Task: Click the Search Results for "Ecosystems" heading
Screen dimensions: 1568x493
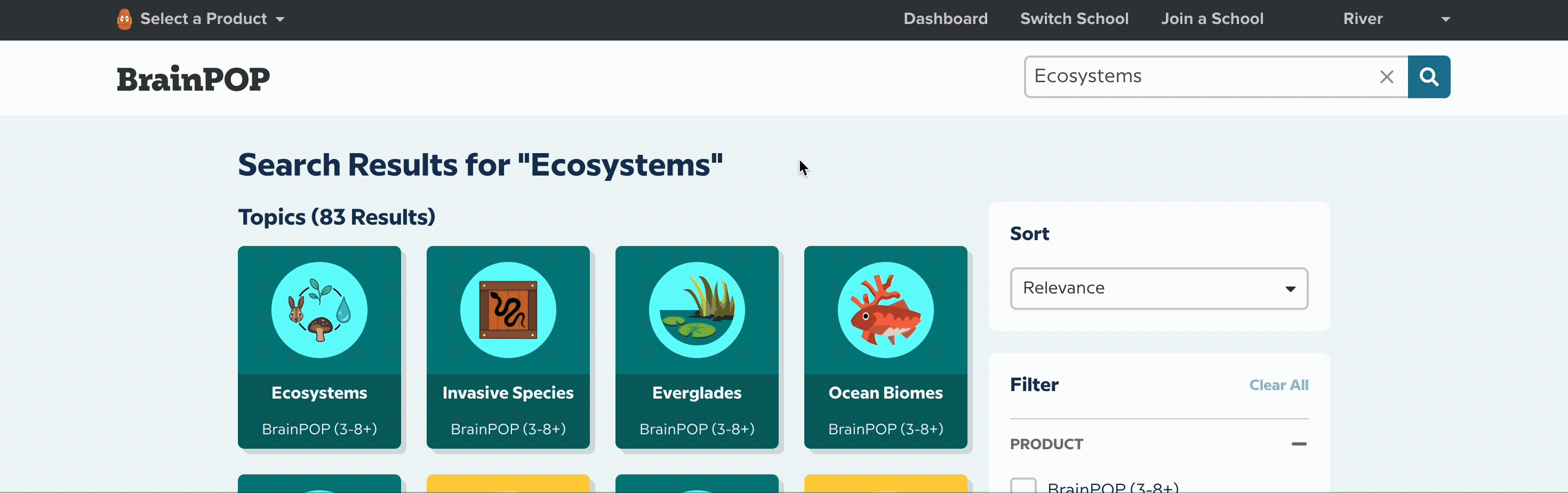Action: (480, 165)
